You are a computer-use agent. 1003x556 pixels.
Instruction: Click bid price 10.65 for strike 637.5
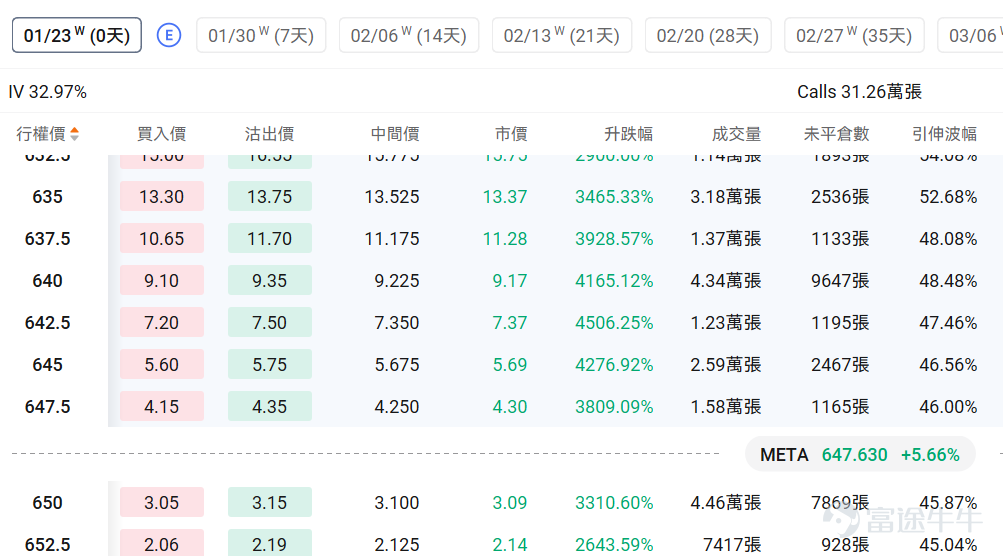pos(162,239)
